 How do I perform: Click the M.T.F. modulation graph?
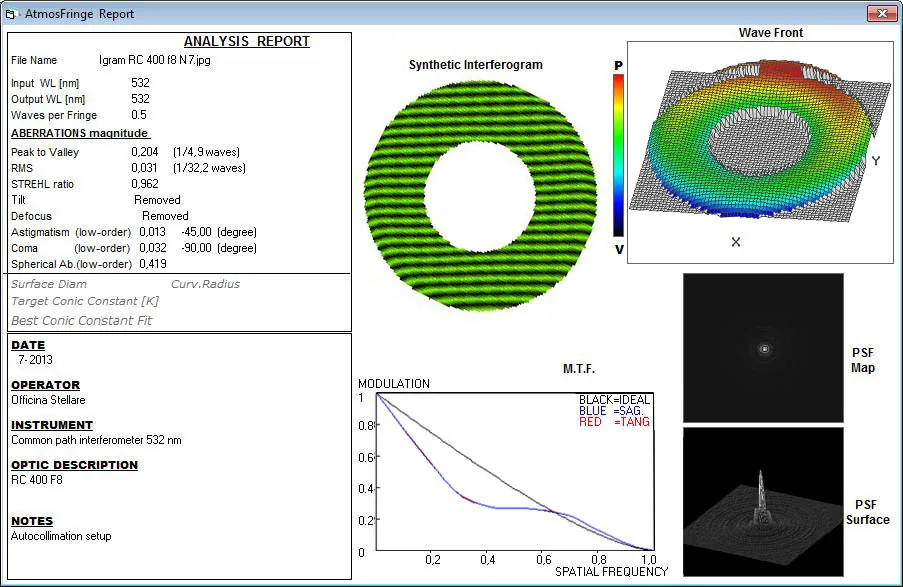[x=515, y=472]
